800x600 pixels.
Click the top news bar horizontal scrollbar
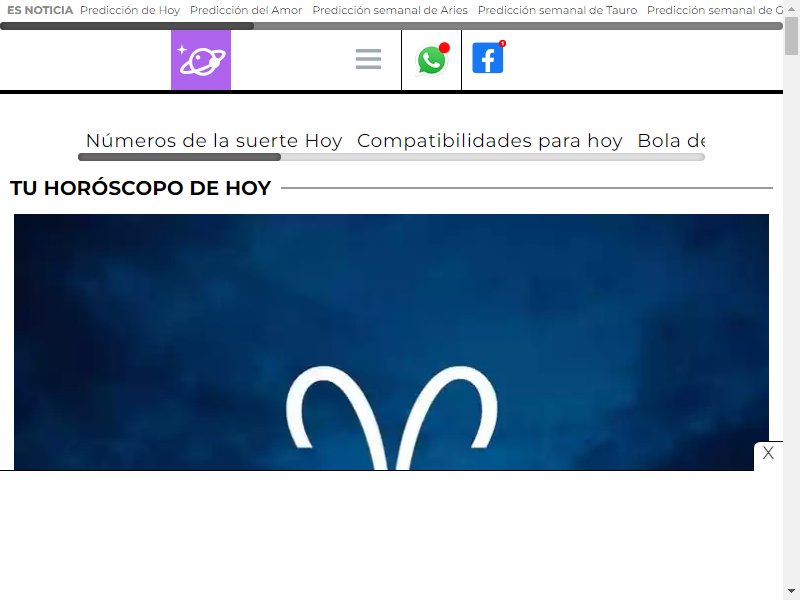click(x=391, y=26)
